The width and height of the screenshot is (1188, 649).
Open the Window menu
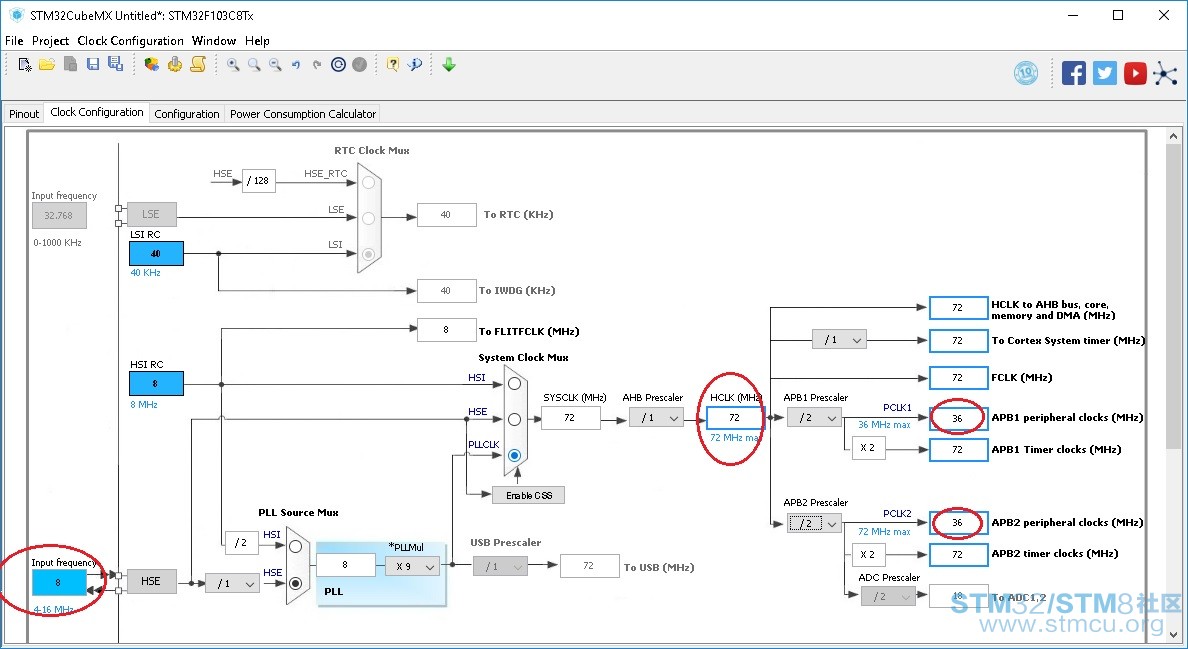[x=214, y=41]
